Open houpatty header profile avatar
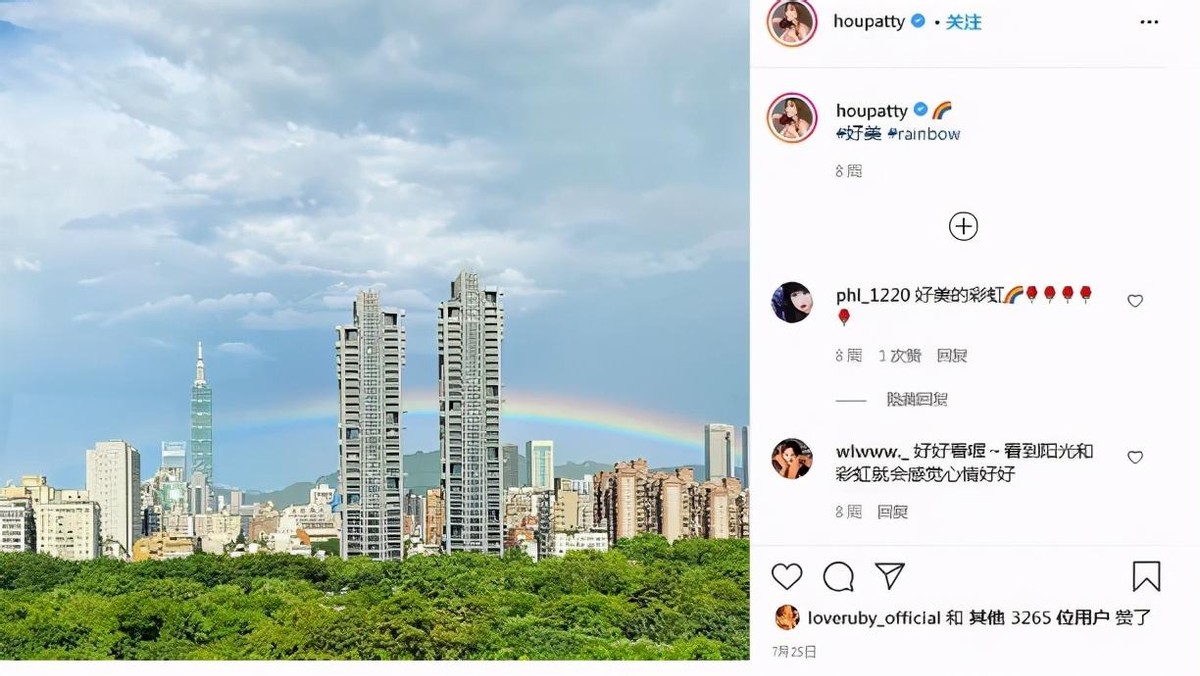The image size is (1200, 676). pyautogui.click(x=792, y=22)
